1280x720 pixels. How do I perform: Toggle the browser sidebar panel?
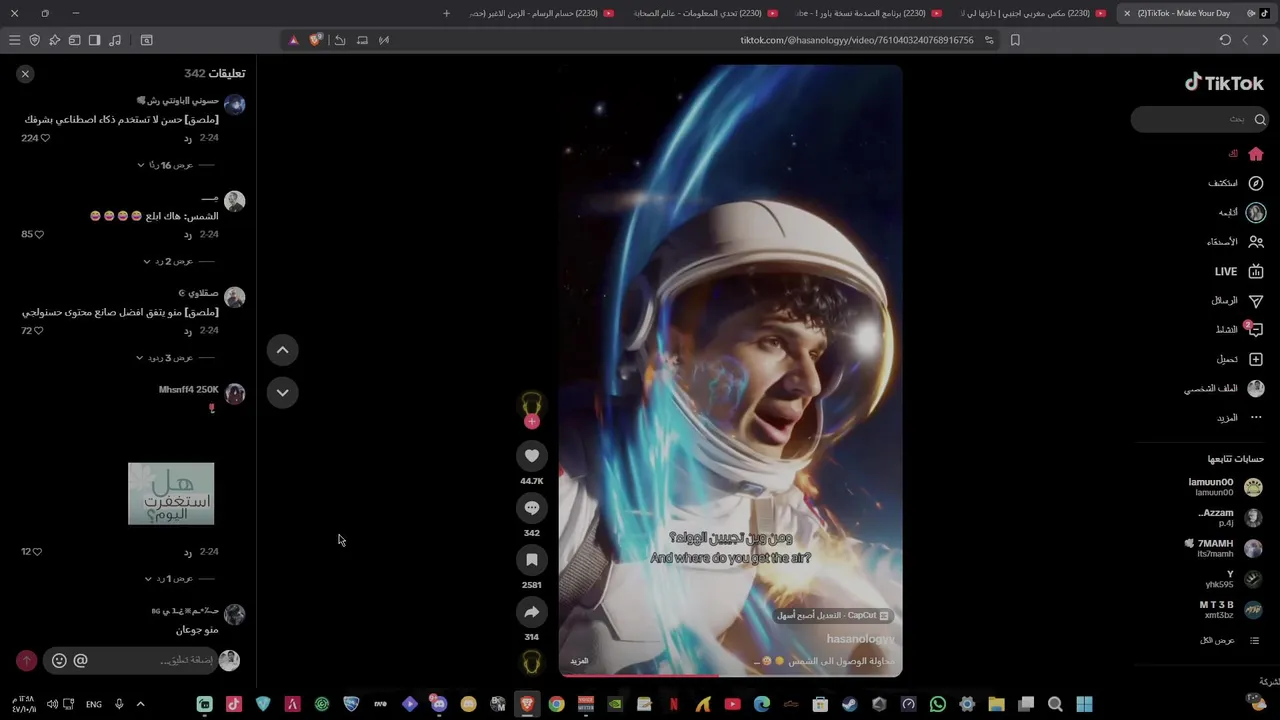(x=94, y=40)
